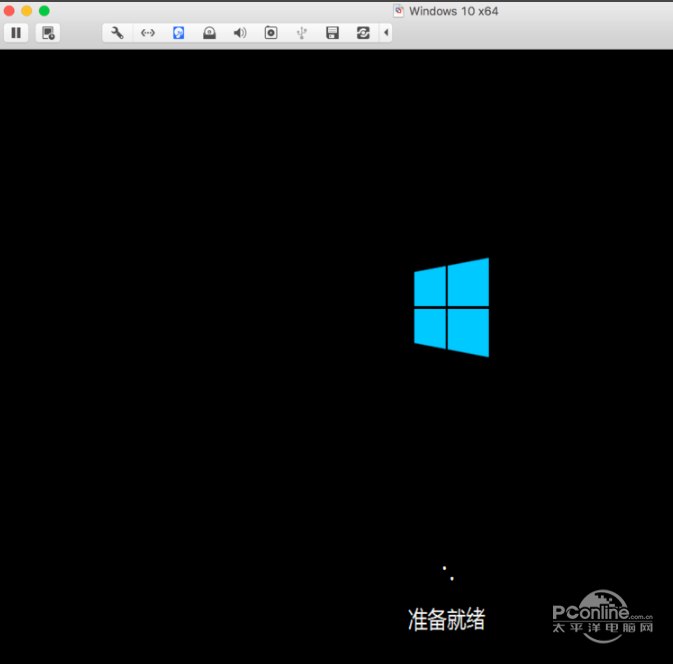
Task: Click the USB device icon
Action: (x=302, y=33)
